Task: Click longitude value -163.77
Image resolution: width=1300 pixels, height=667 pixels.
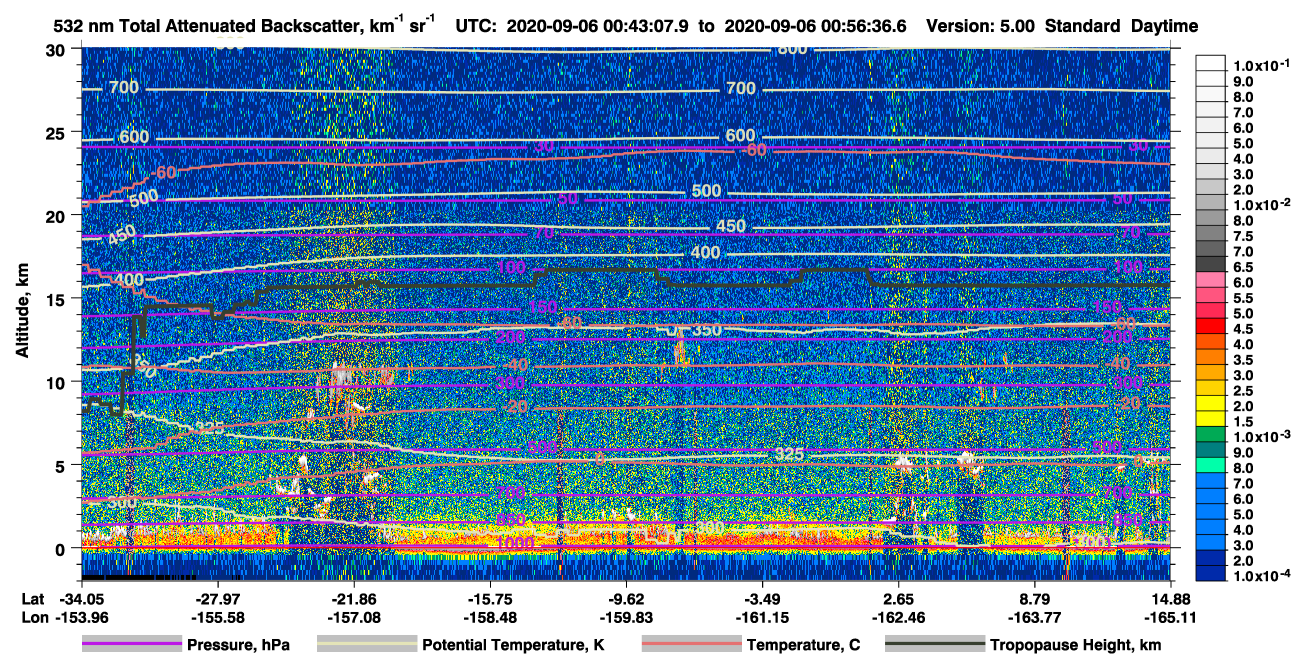Action: pos(1035,617)
